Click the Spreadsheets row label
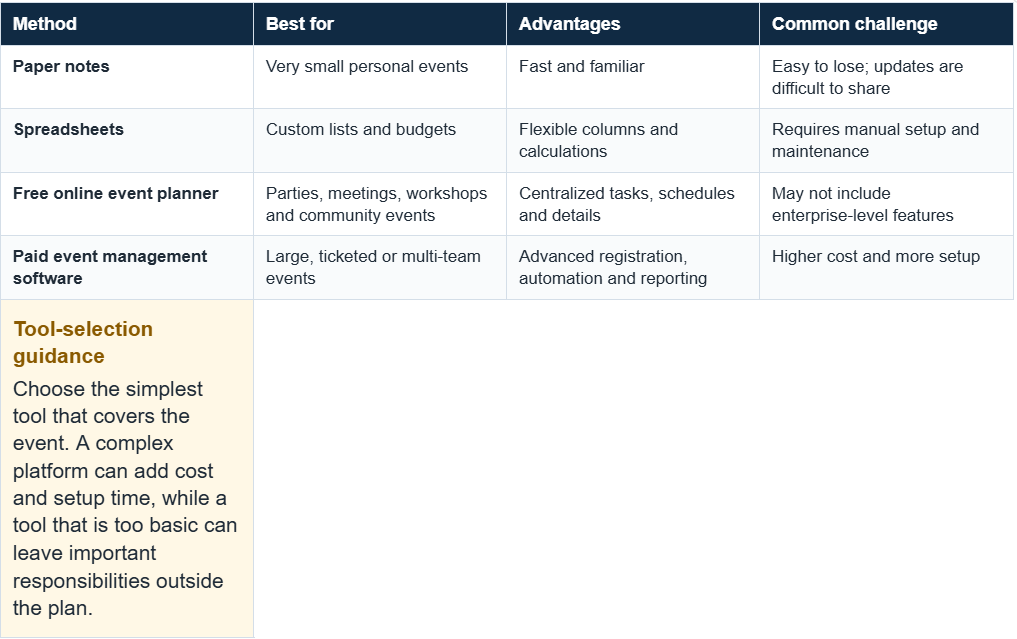Image resolution: width=1017 pixels, height=639 pixels. 69,129
